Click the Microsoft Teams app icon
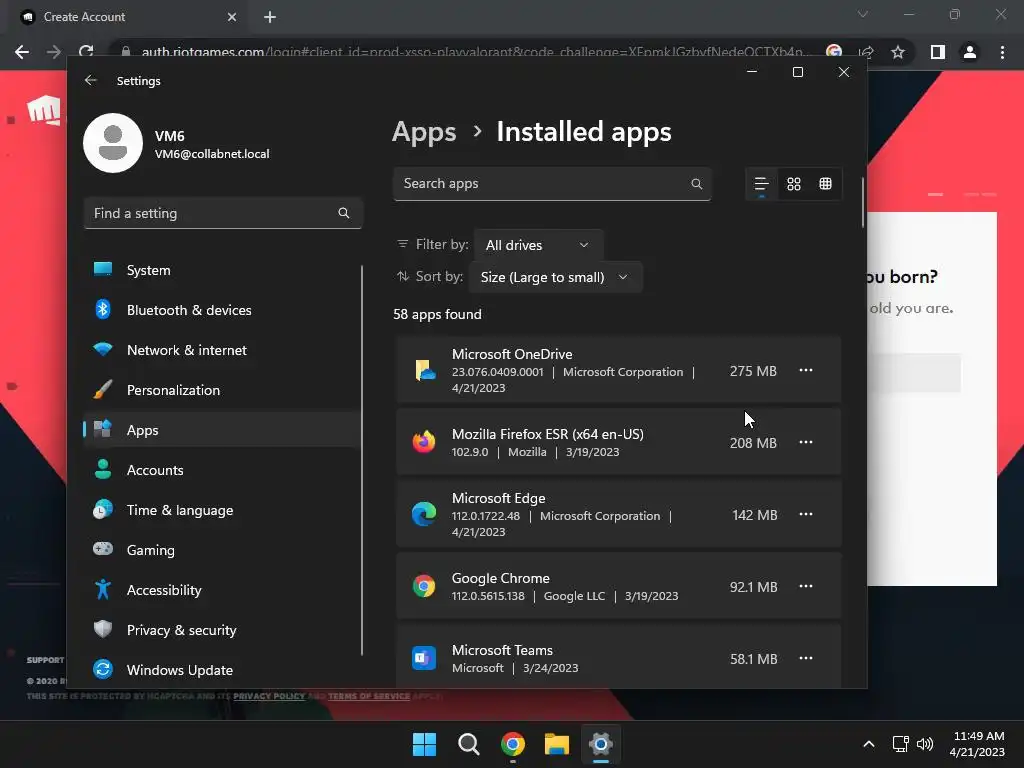The width and height of the screenshot is (1024, 768). click(x=424, y=658)
